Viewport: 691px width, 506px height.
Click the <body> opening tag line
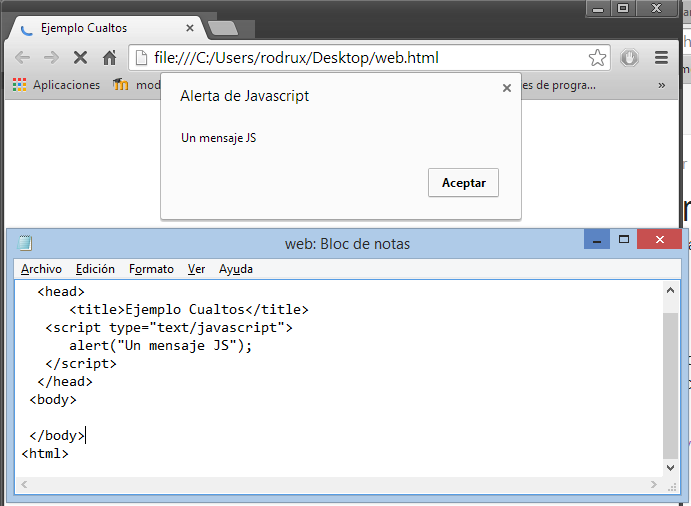(x=53, y=399)
